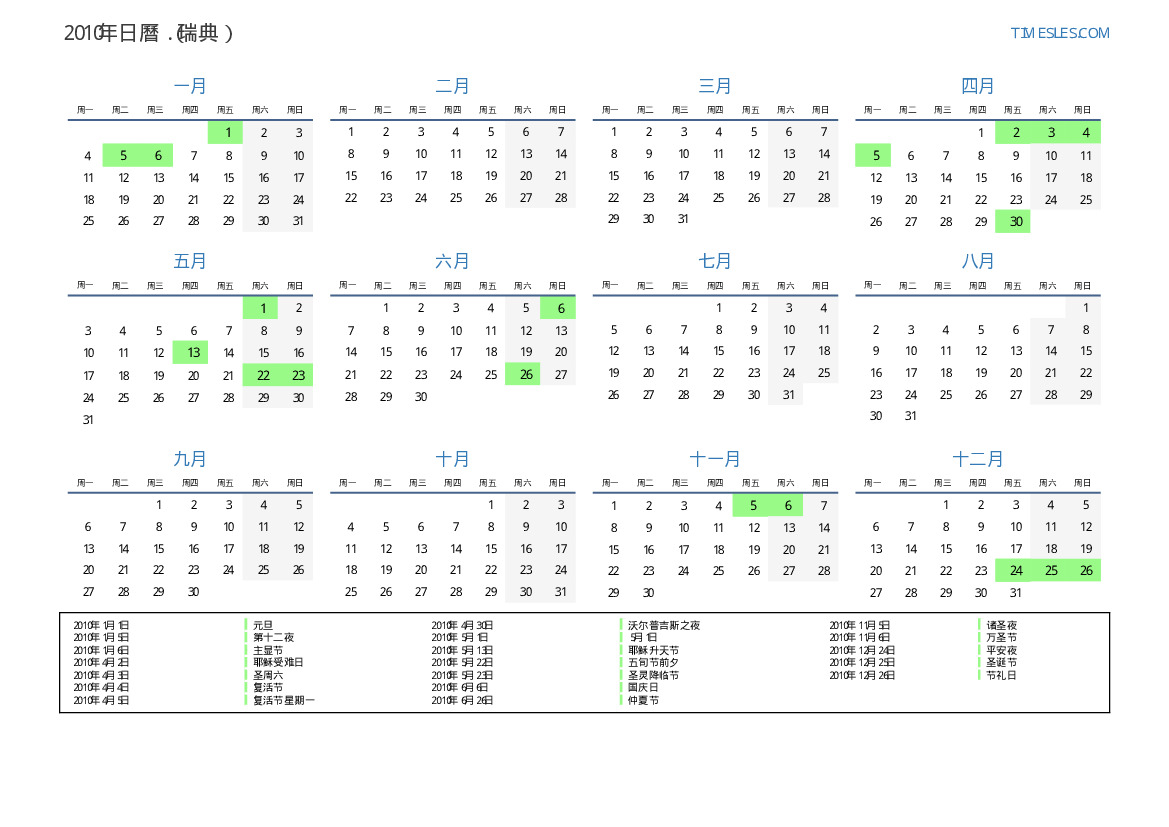Viewport: 1169px width, 827px height.
Task: Click highlighted June 26 in 六月
Action: point(525,375)
